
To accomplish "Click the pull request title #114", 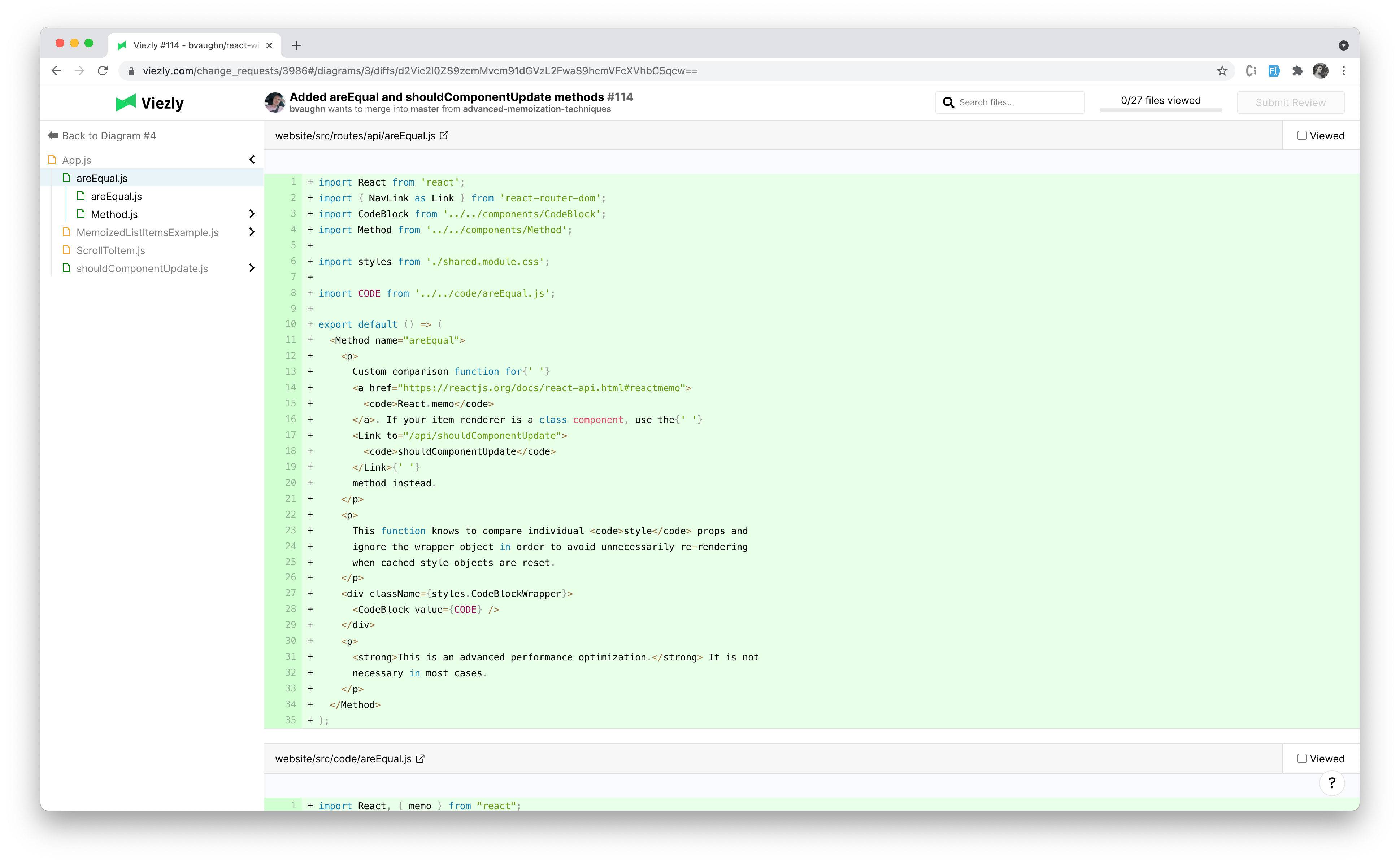I will point(461,97).
